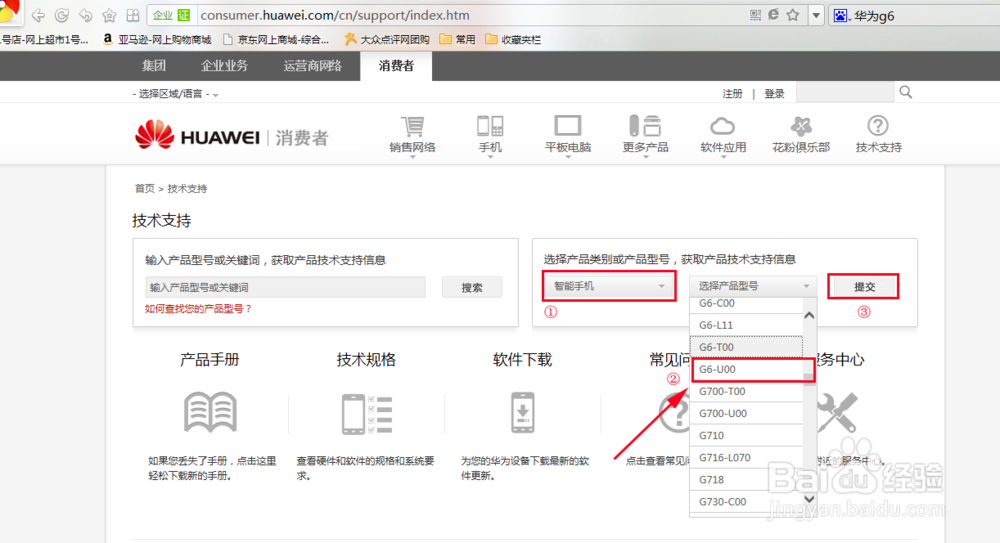Open 技术支持 question mark icon
The width and height of the screenshot is (1000, 543).
pyautogui.click(x=878, y=126)
